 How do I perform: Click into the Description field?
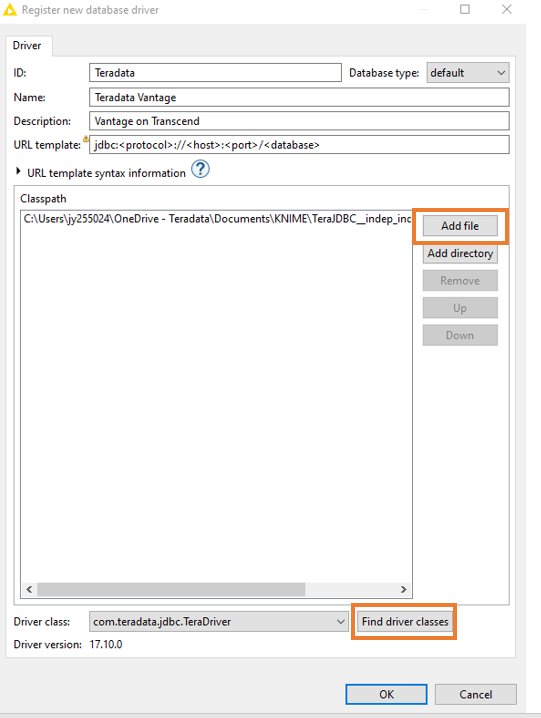click(299, 121)
